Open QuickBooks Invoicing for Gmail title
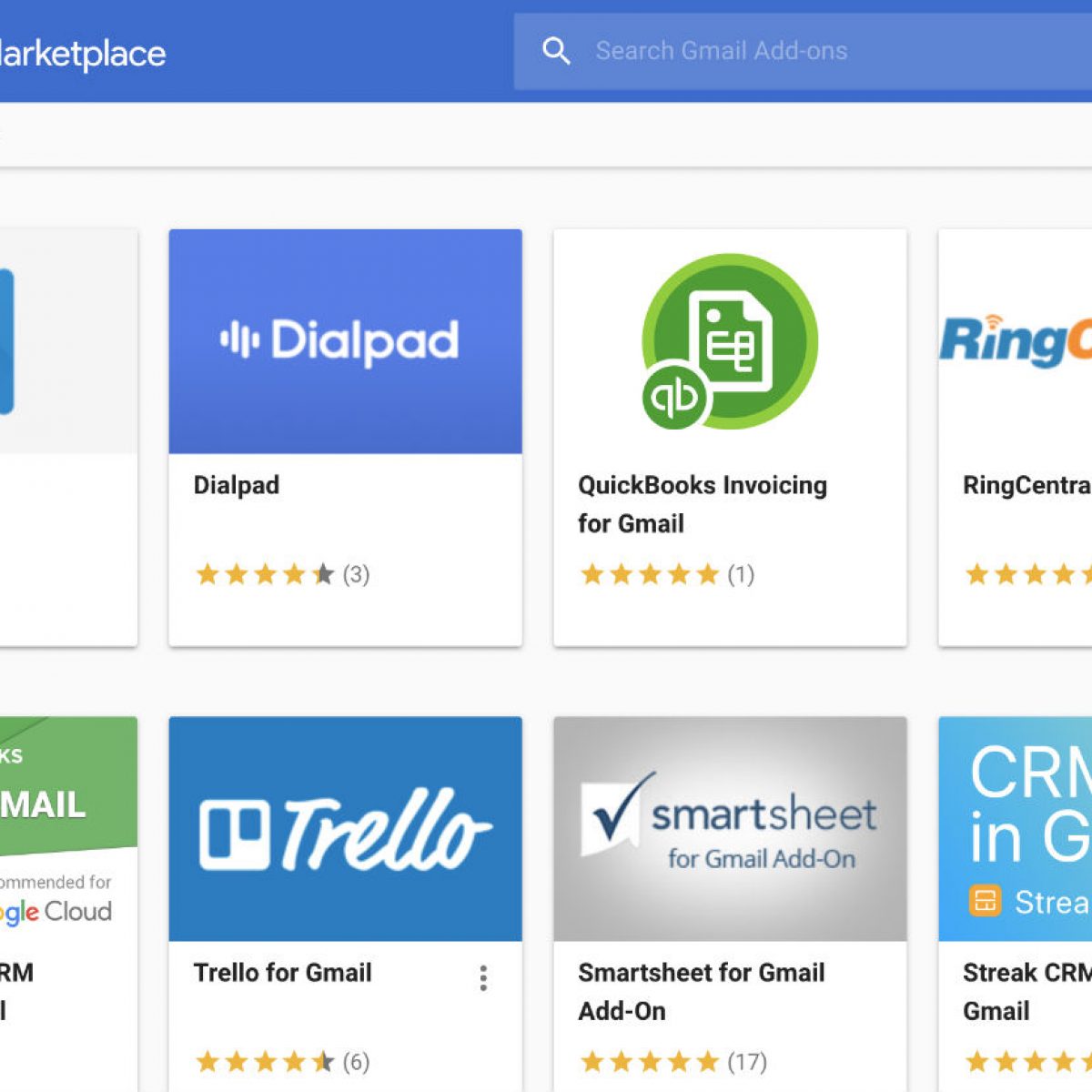Screen dimensions: 1092x1092 click(x=702, y=503)
